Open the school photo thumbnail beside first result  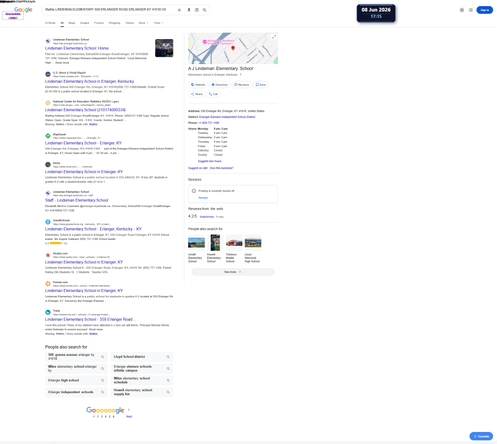click(x=164, y=48)
